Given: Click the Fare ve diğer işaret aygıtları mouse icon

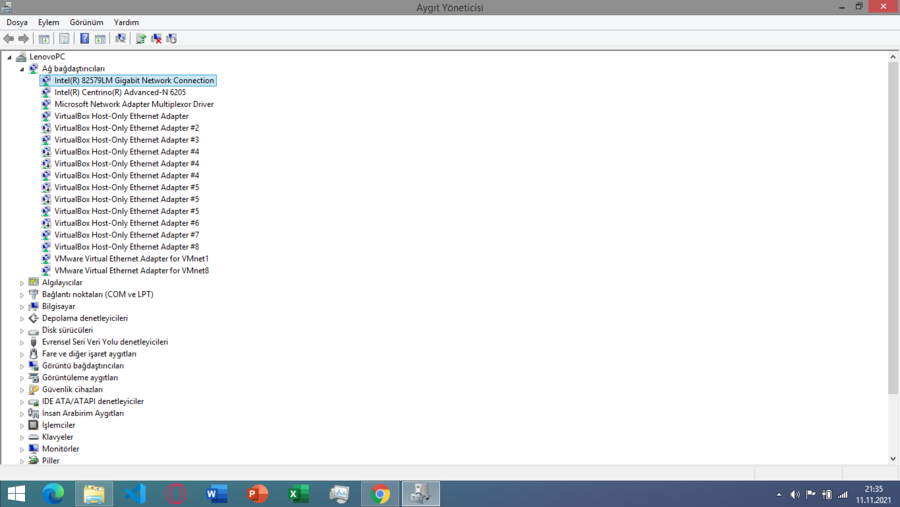Looking at the screenshot, I should pos(33,354).
